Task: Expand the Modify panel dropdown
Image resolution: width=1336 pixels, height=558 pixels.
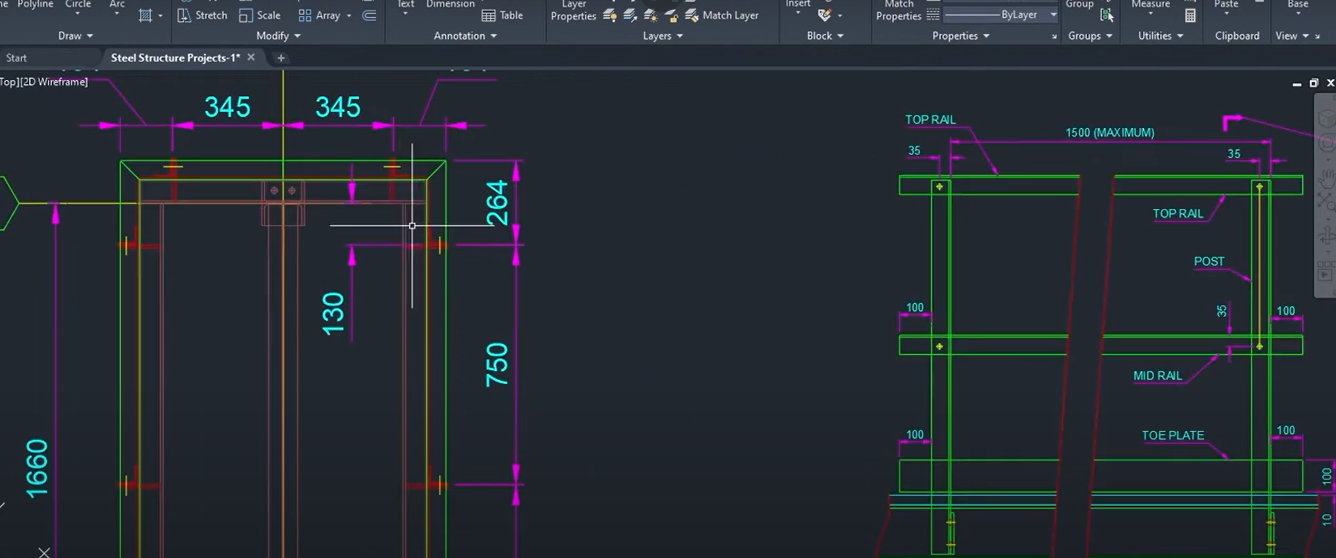Action: (278, 36)
